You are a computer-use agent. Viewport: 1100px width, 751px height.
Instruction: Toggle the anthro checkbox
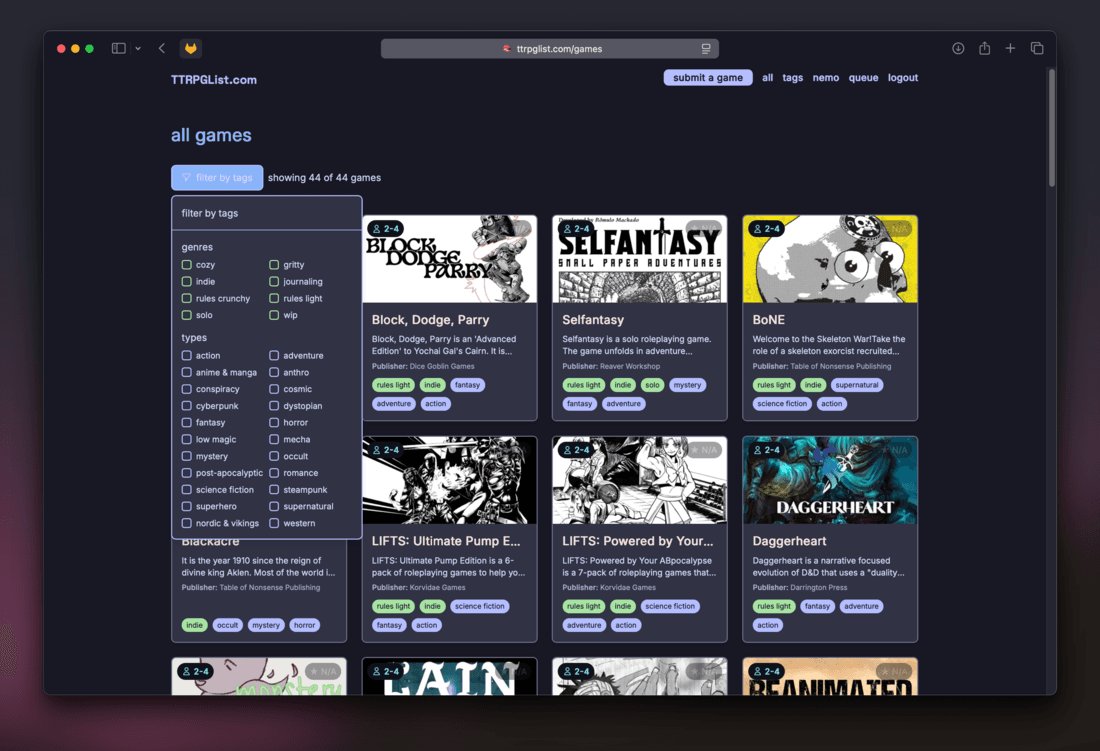point(274,372)
